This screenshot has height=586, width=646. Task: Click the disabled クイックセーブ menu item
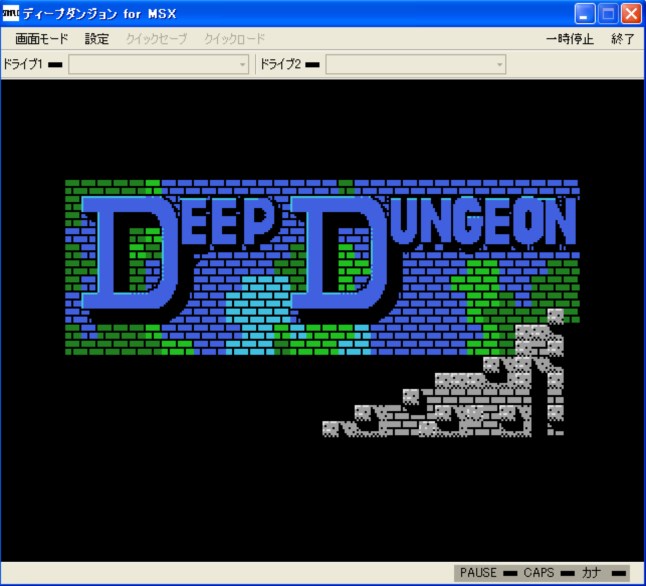156,39
